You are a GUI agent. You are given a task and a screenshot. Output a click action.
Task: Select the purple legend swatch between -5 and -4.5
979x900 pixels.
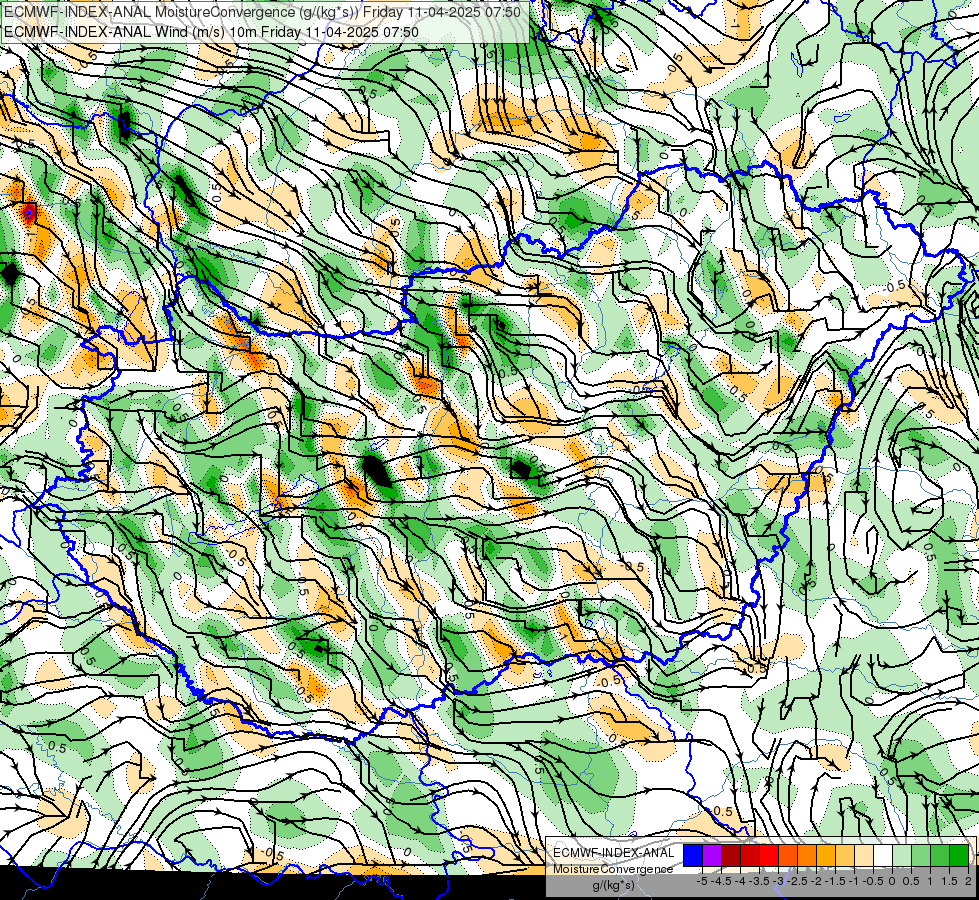coord(712,855)
